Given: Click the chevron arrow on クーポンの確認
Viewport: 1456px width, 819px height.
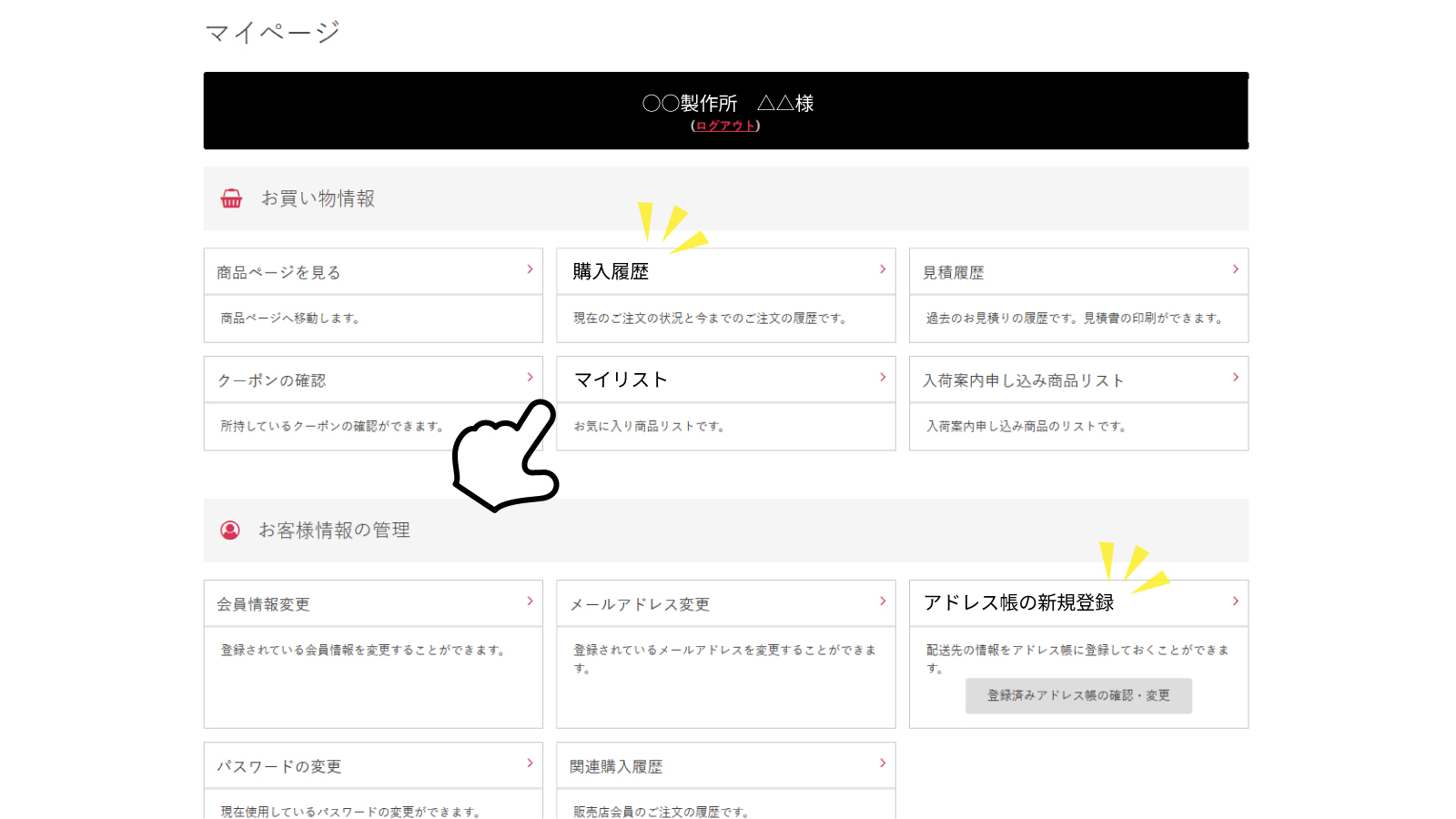Looking at the screenshot, I should coord(530,378).
